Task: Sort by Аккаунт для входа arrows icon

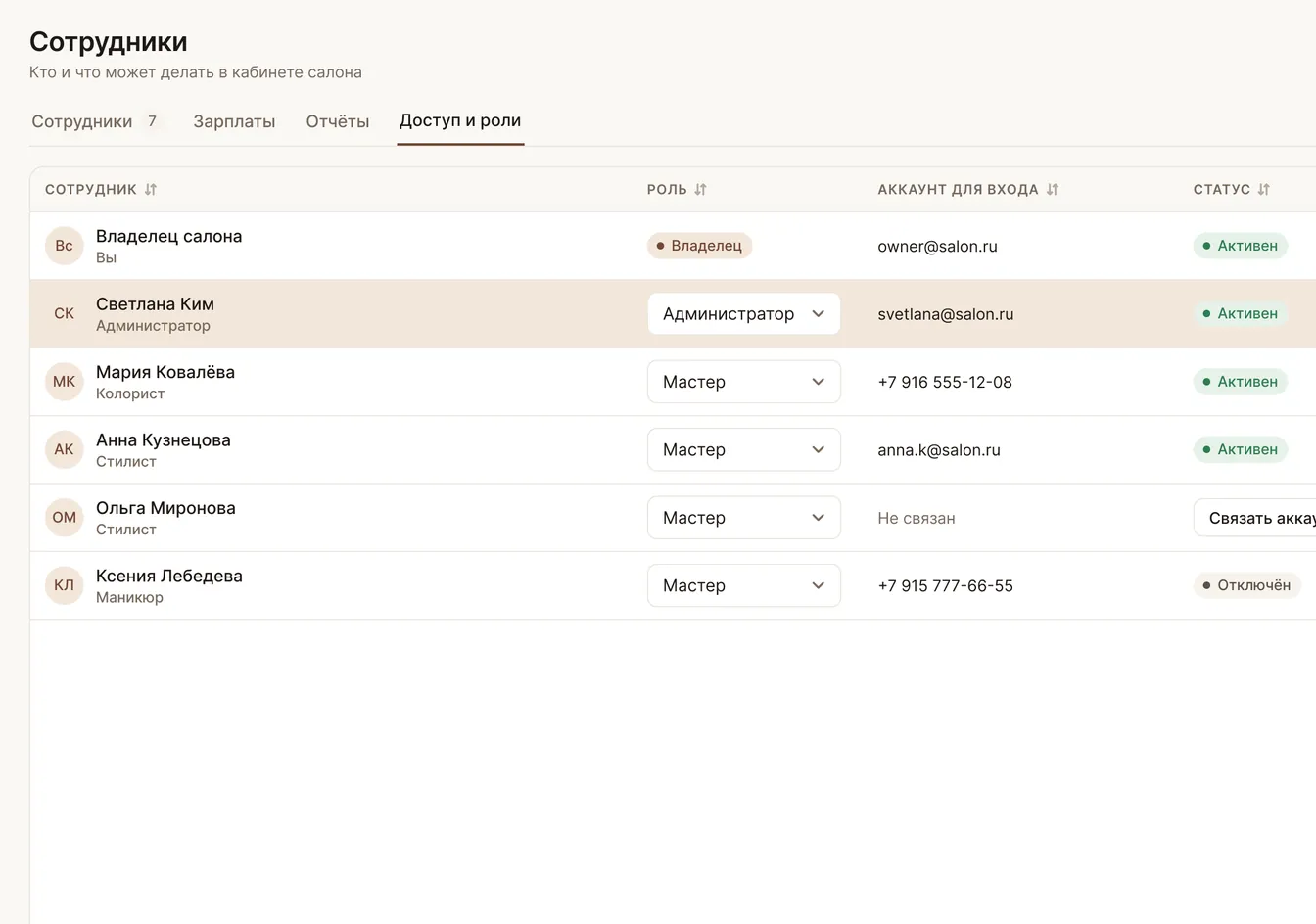Action: pos(1053,190)
